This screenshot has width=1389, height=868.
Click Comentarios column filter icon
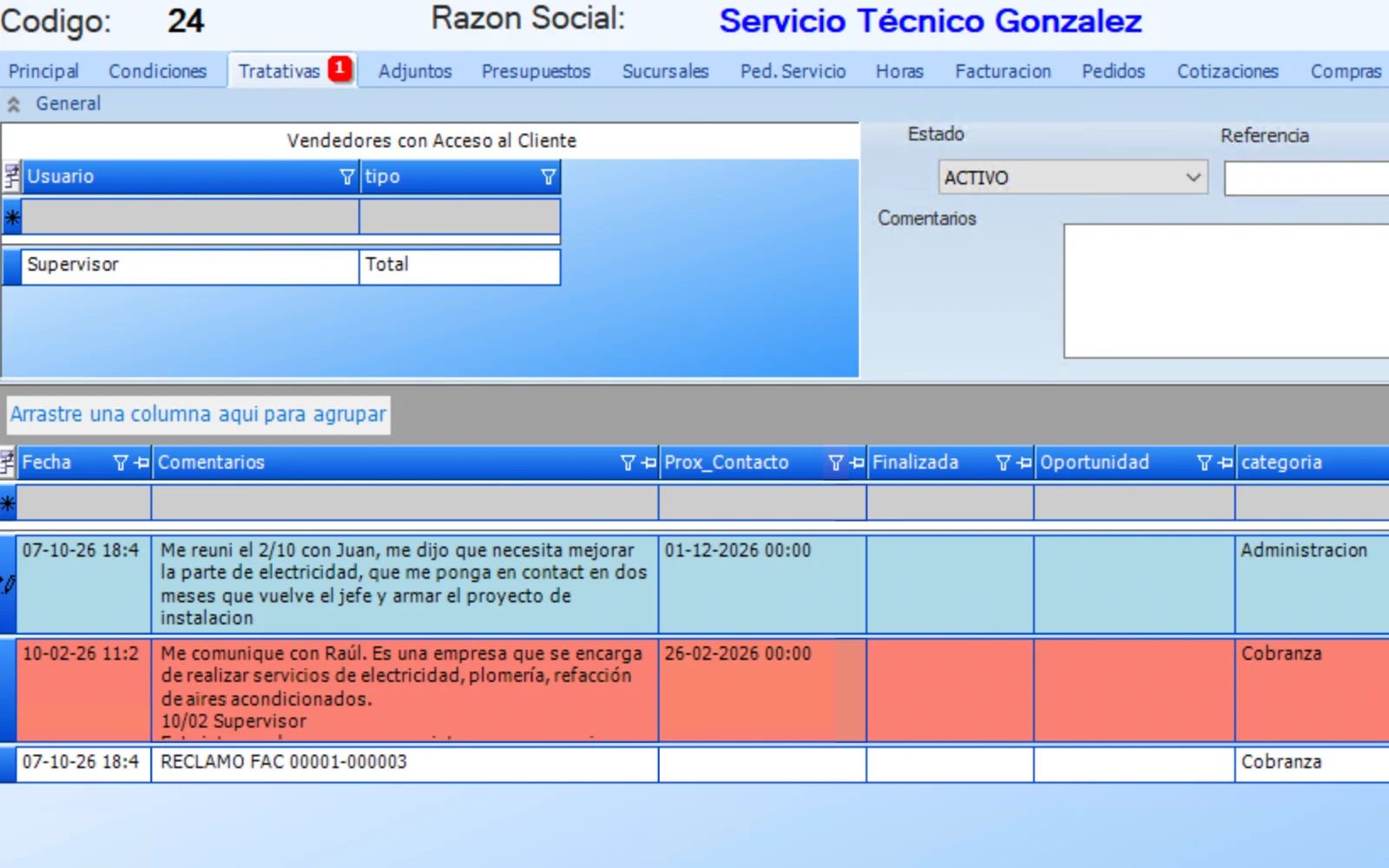pos(628,463)
